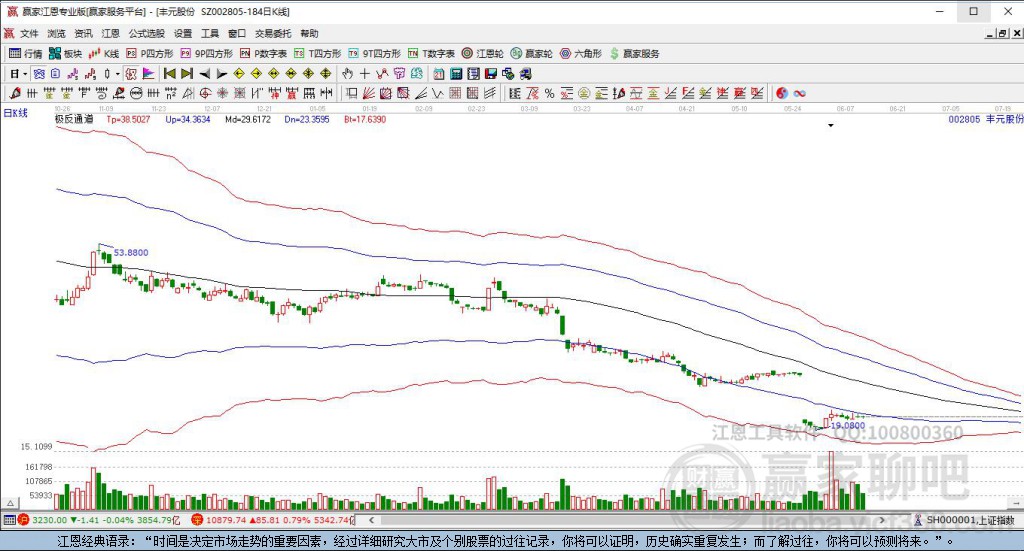Click the 极反通道 indicator name
The image size is (1024, 551).
tap(74, 119)
